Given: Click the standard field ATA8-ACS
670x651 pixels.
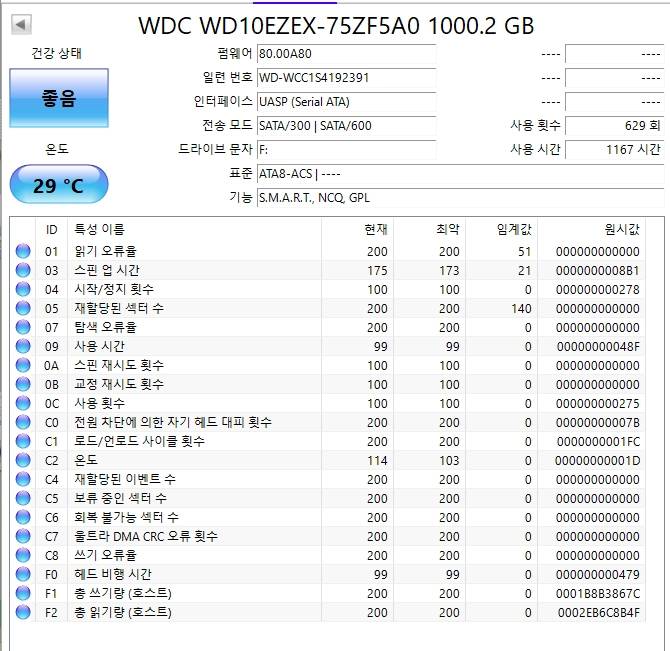Looking at the screenshot, I should click(460, 174).
